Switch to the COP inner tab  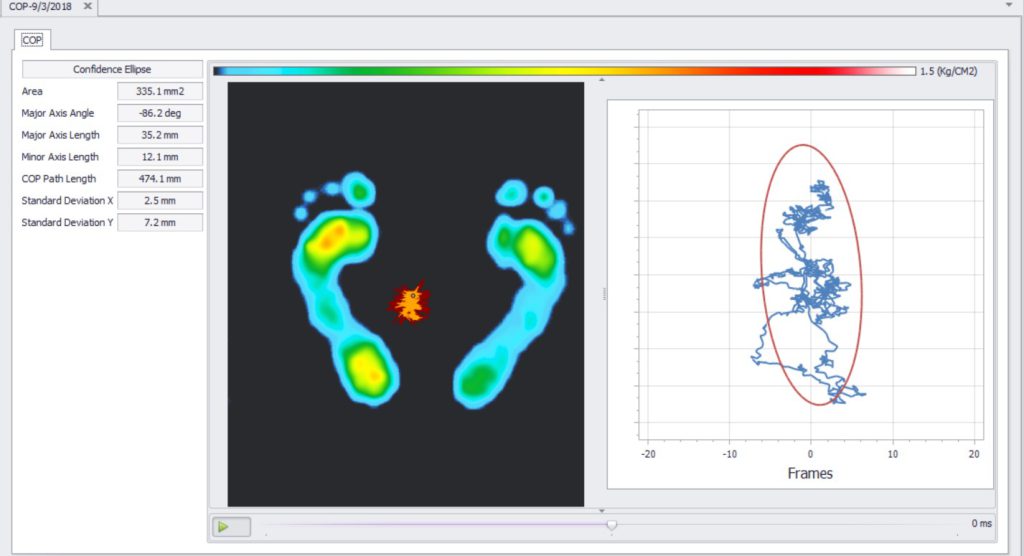tap(32, 40)
